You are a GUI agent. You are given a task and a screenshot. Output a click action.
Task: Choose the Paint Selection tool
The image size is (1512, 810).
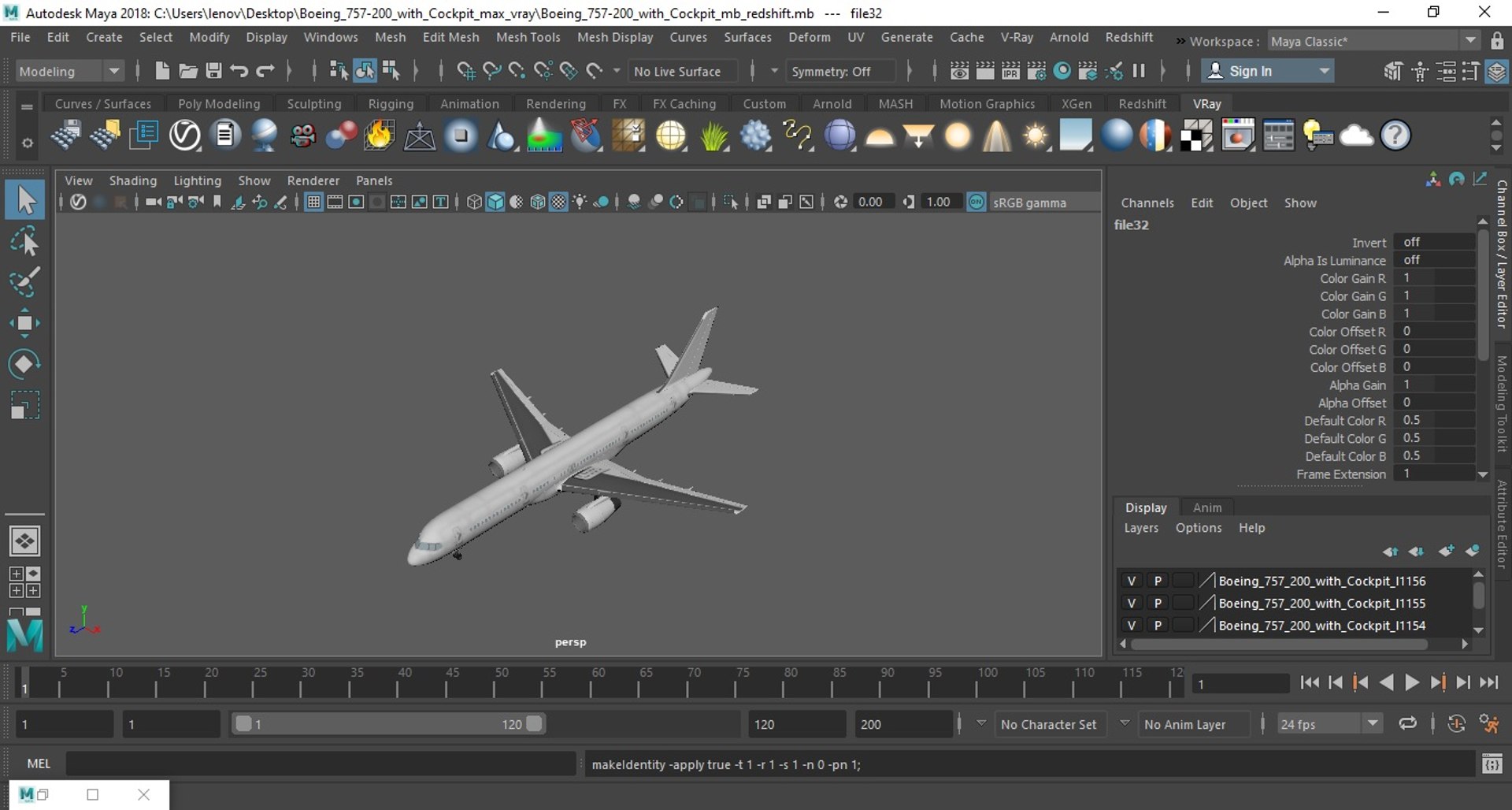tap(25, 282)
